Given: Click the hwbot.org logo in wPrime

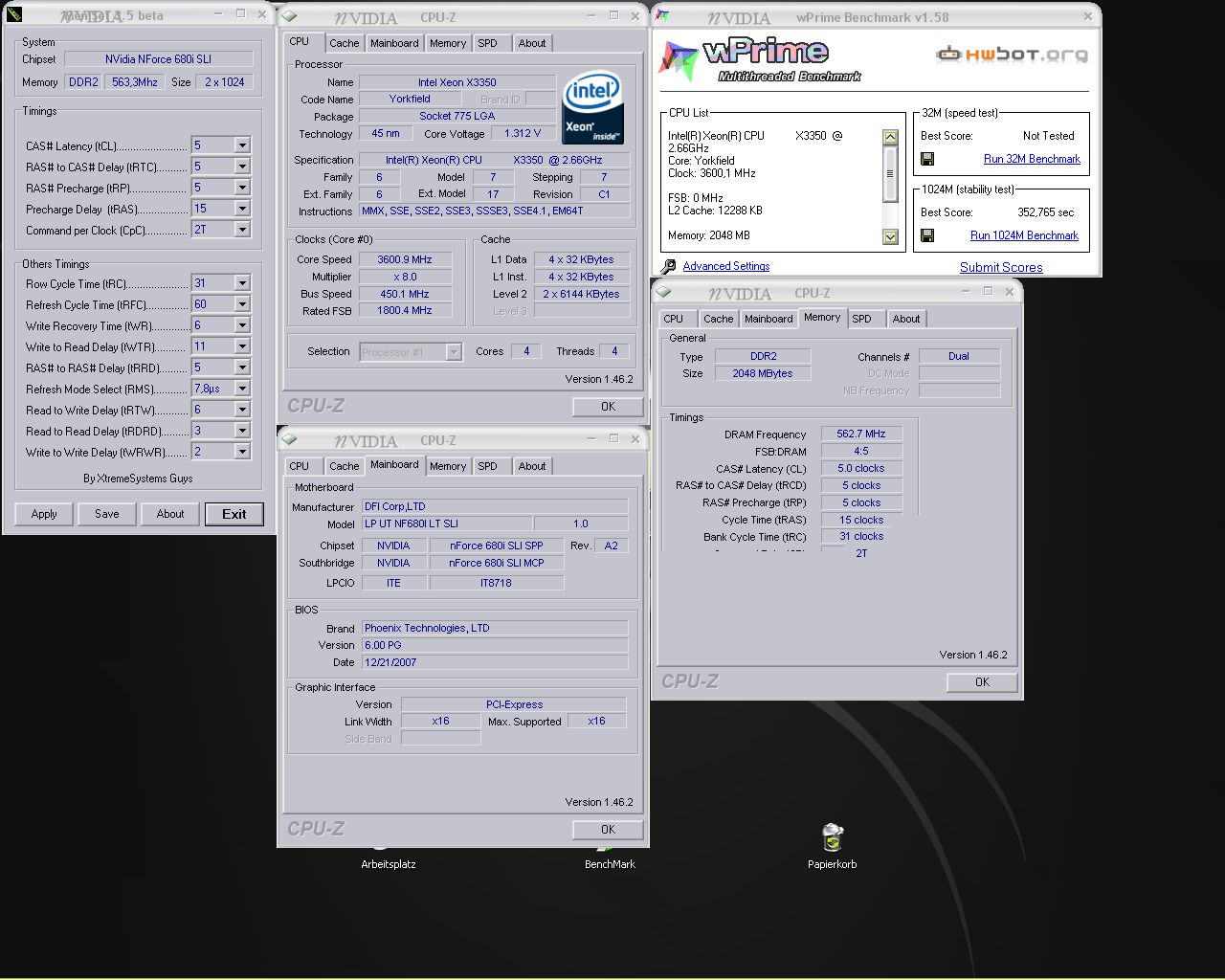Looking at the screenshot, I should click(1012, 55).
